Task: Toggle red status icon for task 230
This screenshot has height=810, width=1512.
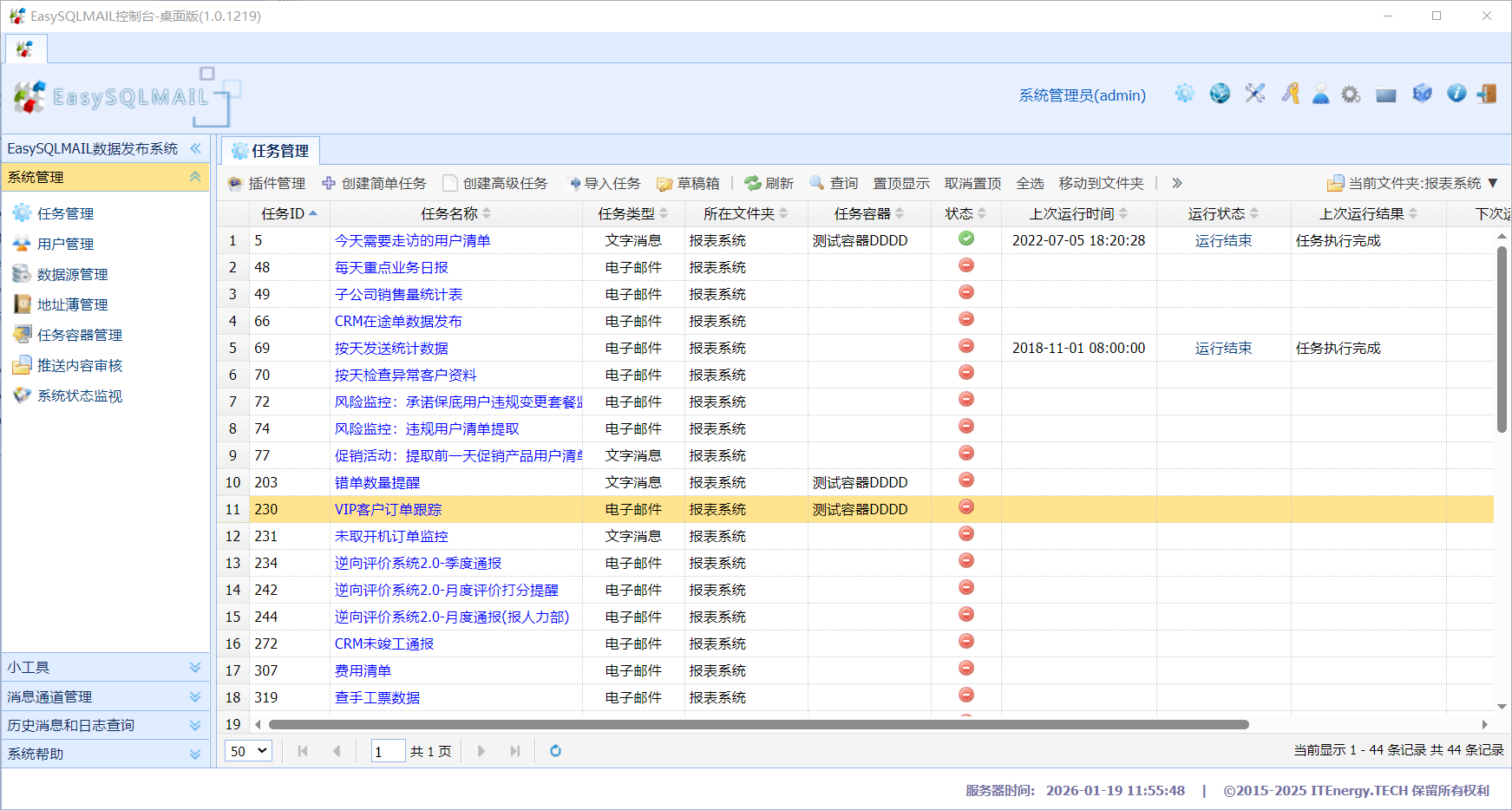Action: pyautogui.click(x=966, y=507)
